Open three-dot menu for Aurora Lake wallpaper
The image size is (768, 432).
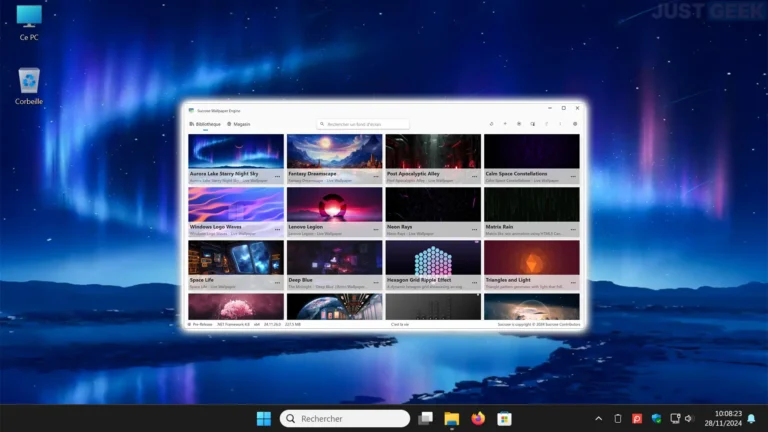(x=278, y=174)
